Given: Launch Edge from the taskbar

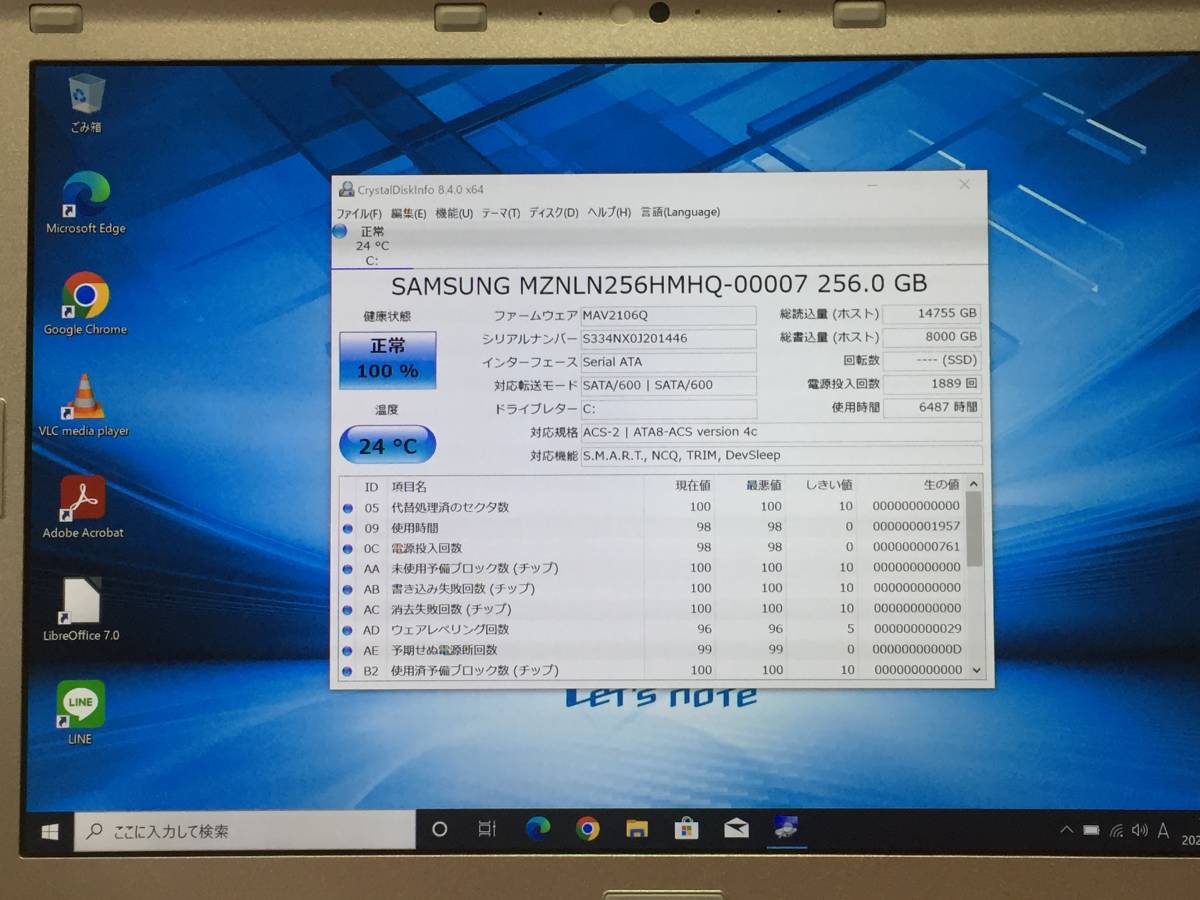Looking at the screenshot, I should click(x=538, y=828).
